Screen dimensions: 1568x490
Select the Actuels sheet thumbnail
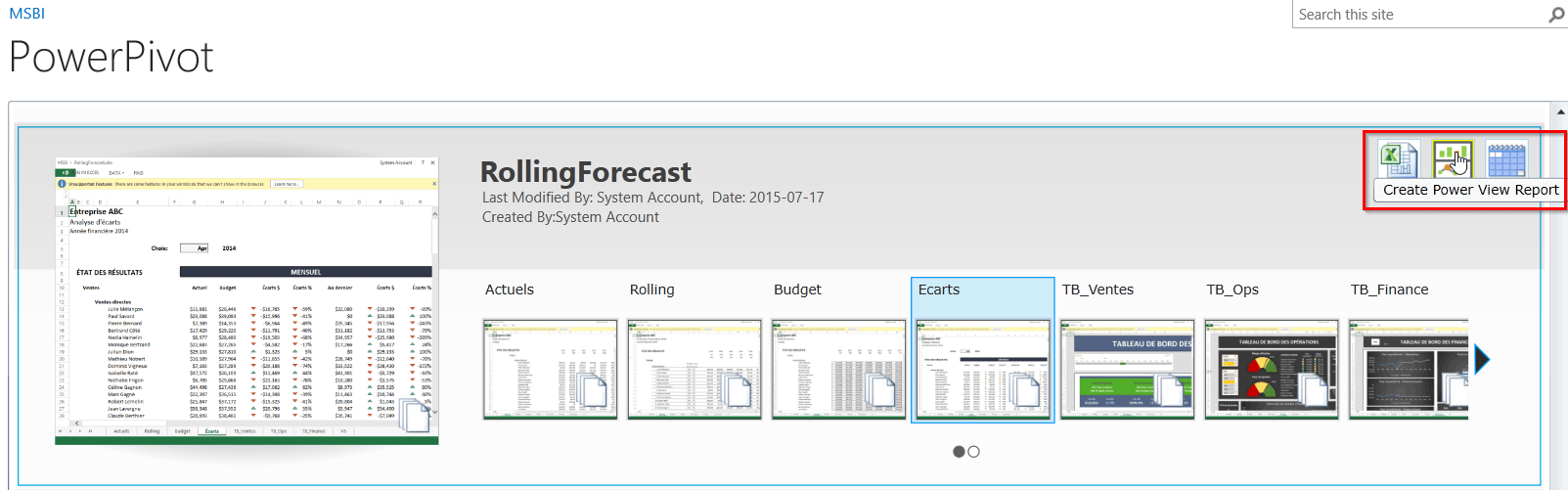(550, 369)
